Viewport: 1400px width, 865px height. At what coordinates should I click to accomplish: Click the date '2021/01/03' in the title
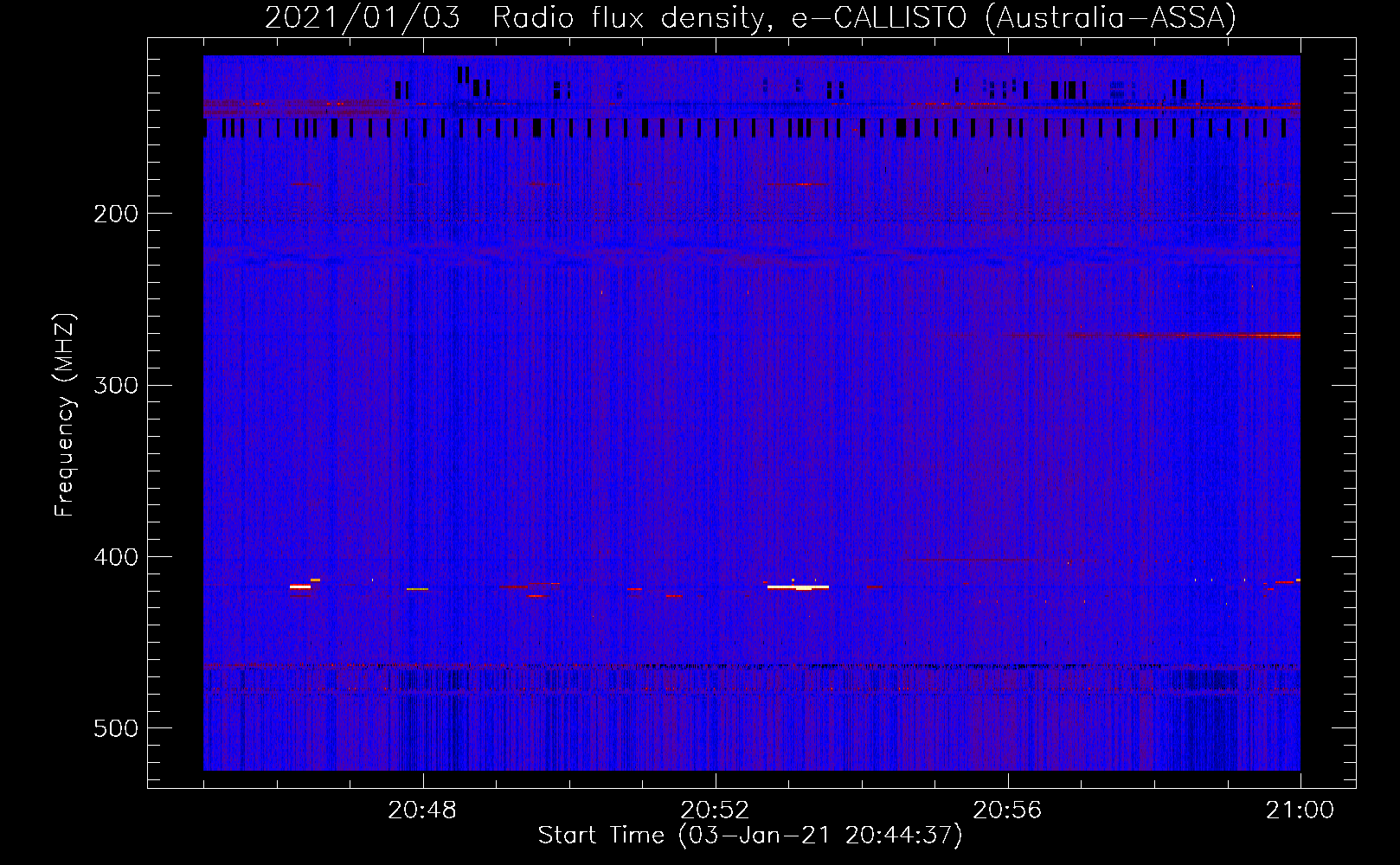pyautogui.click(x=363, y=17)
